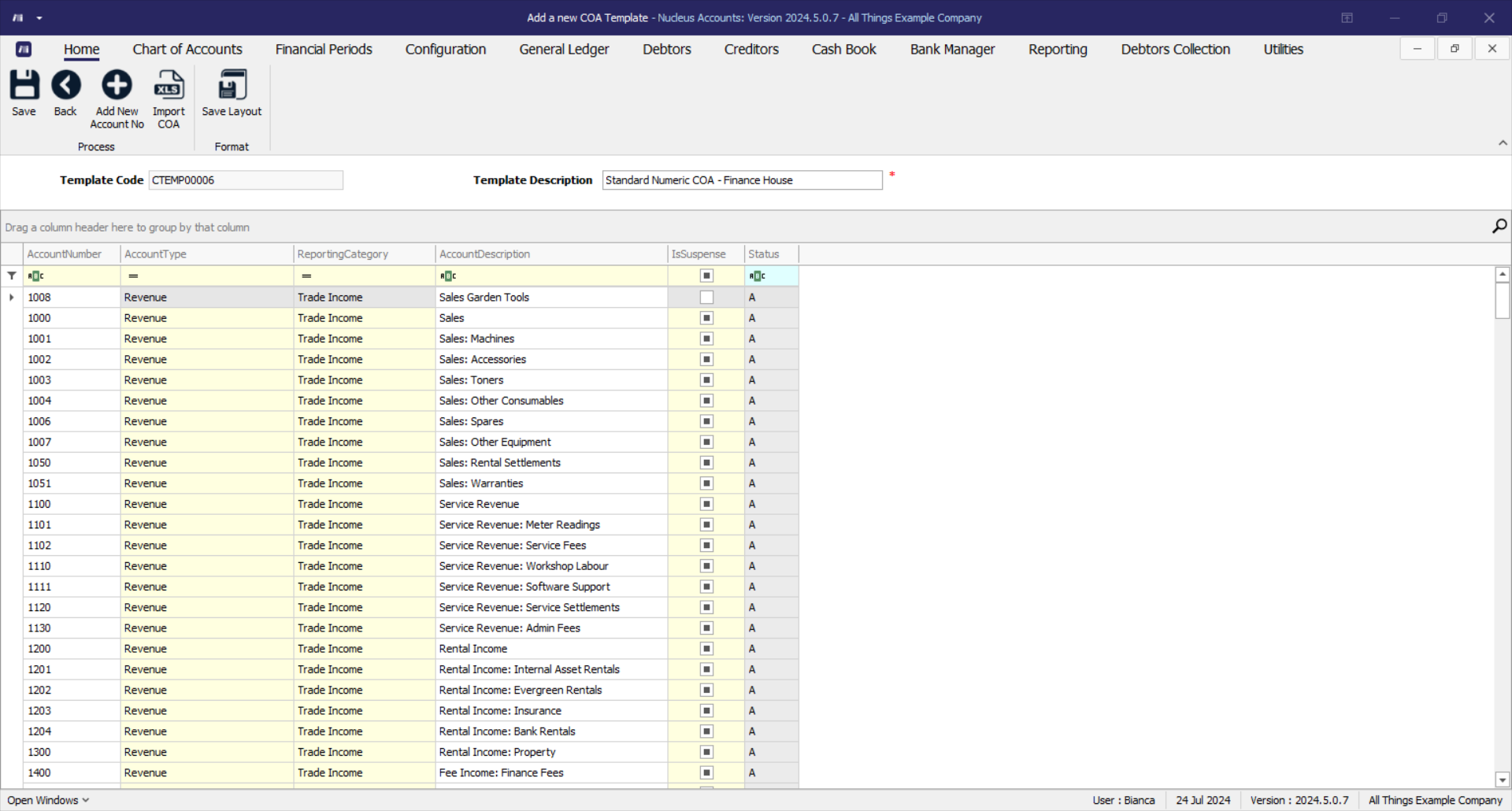
Task: Open the Chart of Accounts tab
Action: click(187, 50)
